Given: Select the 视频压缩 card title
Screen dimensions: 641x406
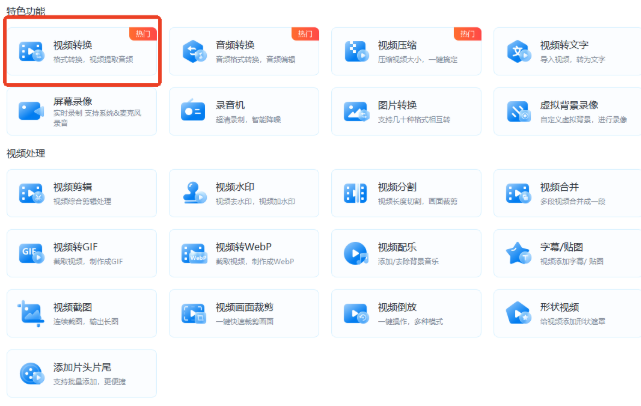Looking at the screenshot, I should point(397,45).
